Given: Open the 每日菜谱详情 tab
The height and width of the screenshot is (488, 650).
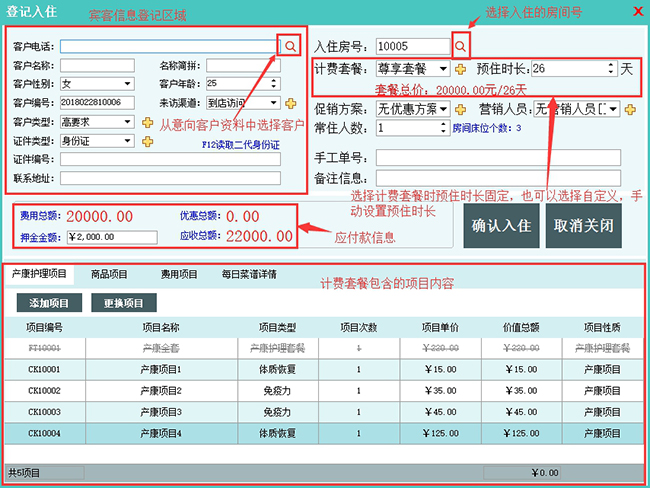Looking at the screenshot, I should [247, 274].
